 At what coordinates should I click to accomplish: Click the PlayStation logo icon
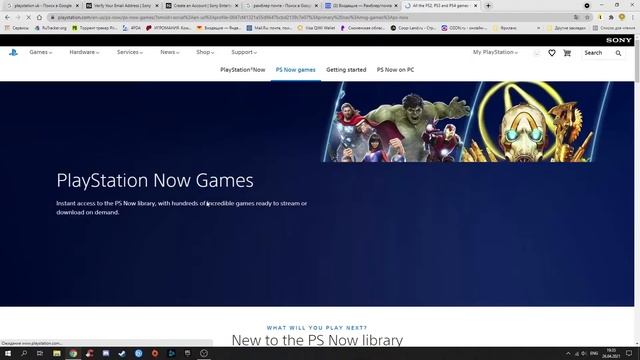coord(13,53)
